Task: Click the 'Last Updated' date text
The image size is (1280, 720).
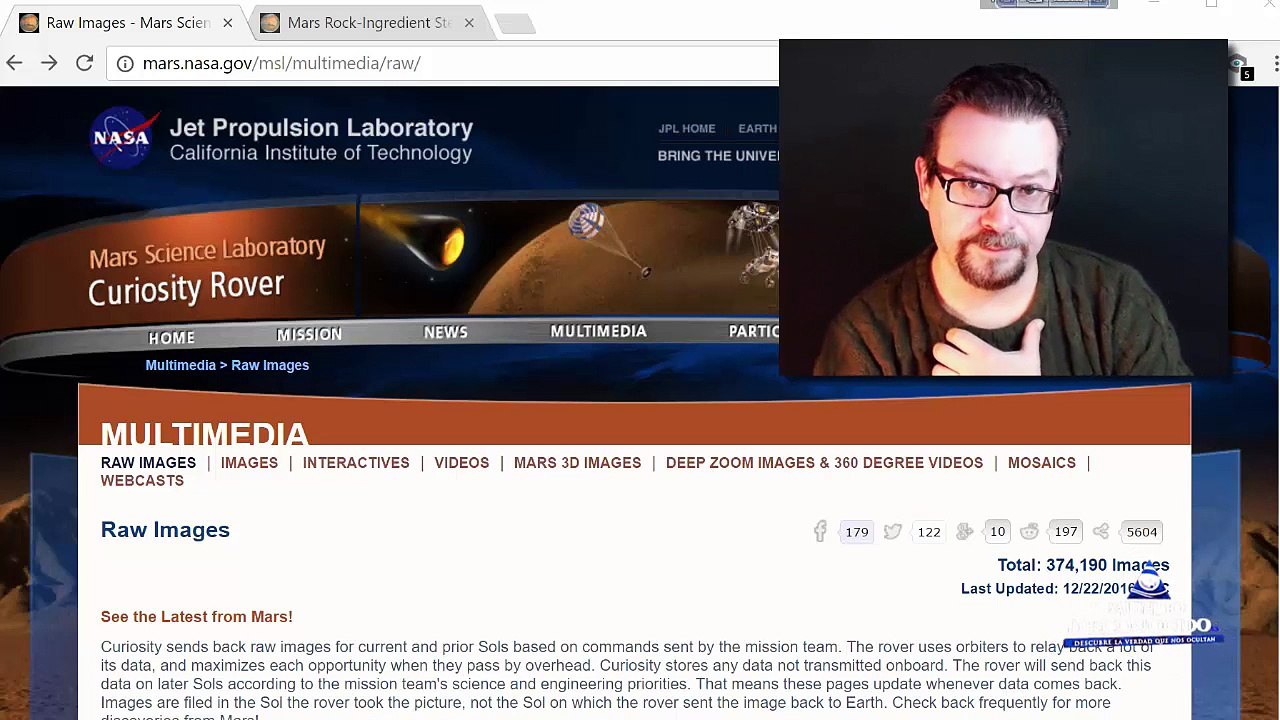Action: coord(1064,589)
